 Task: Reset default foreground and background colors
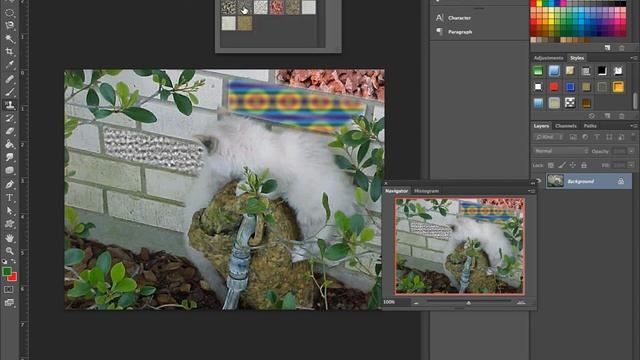(4, 262)
